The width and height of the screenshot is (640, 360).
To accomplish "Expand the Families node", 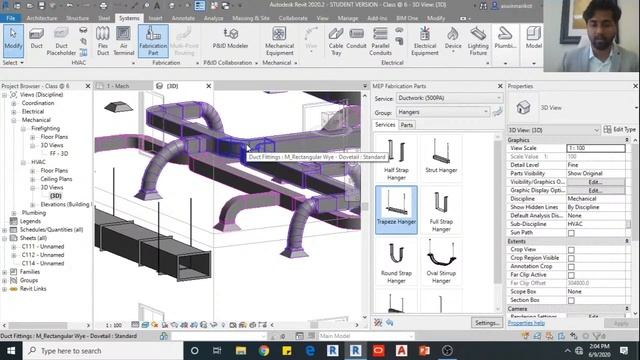I will pos(4,272).
